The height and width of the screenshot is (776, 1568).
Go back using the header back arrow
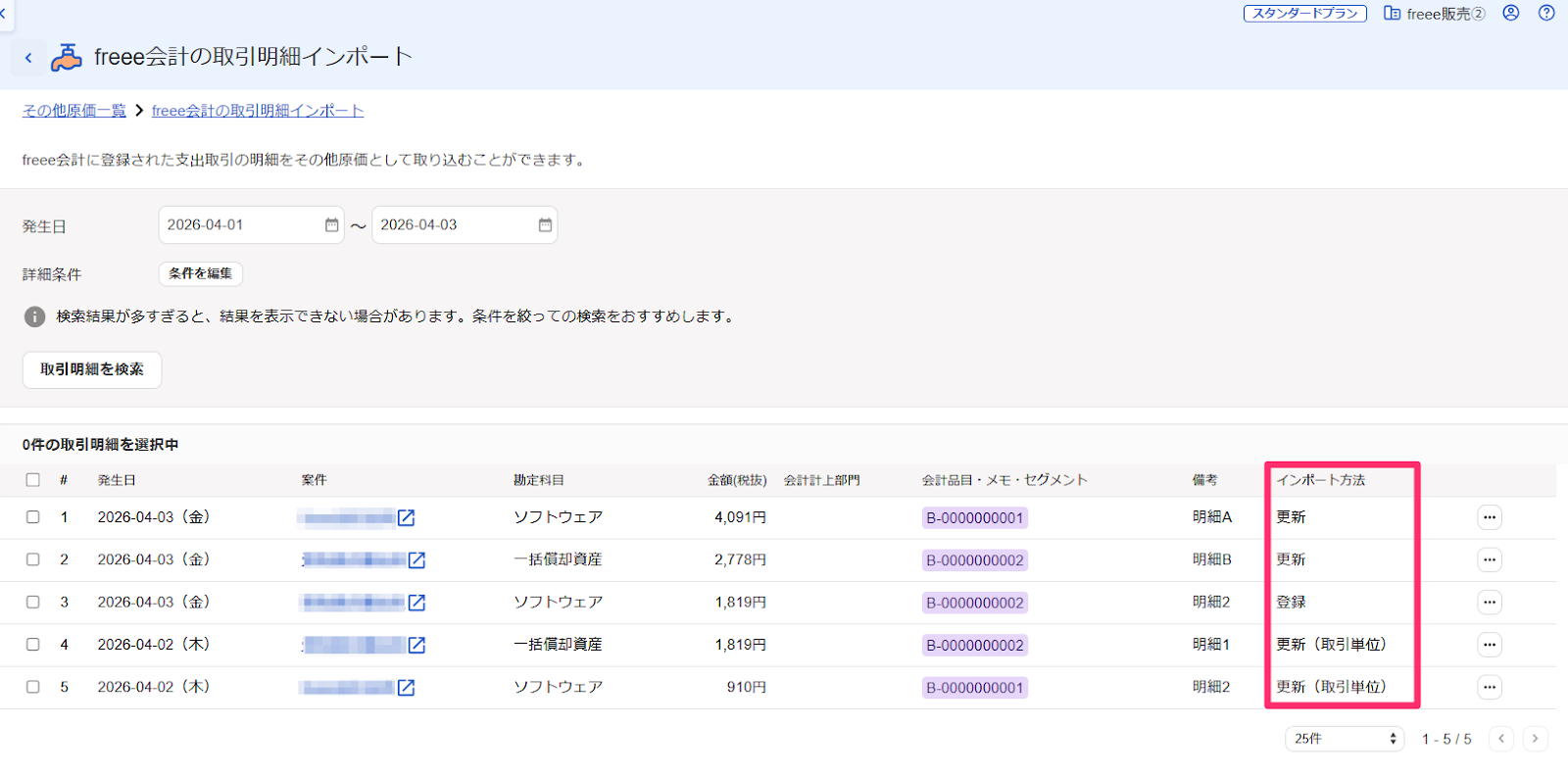tap(28, 58)
